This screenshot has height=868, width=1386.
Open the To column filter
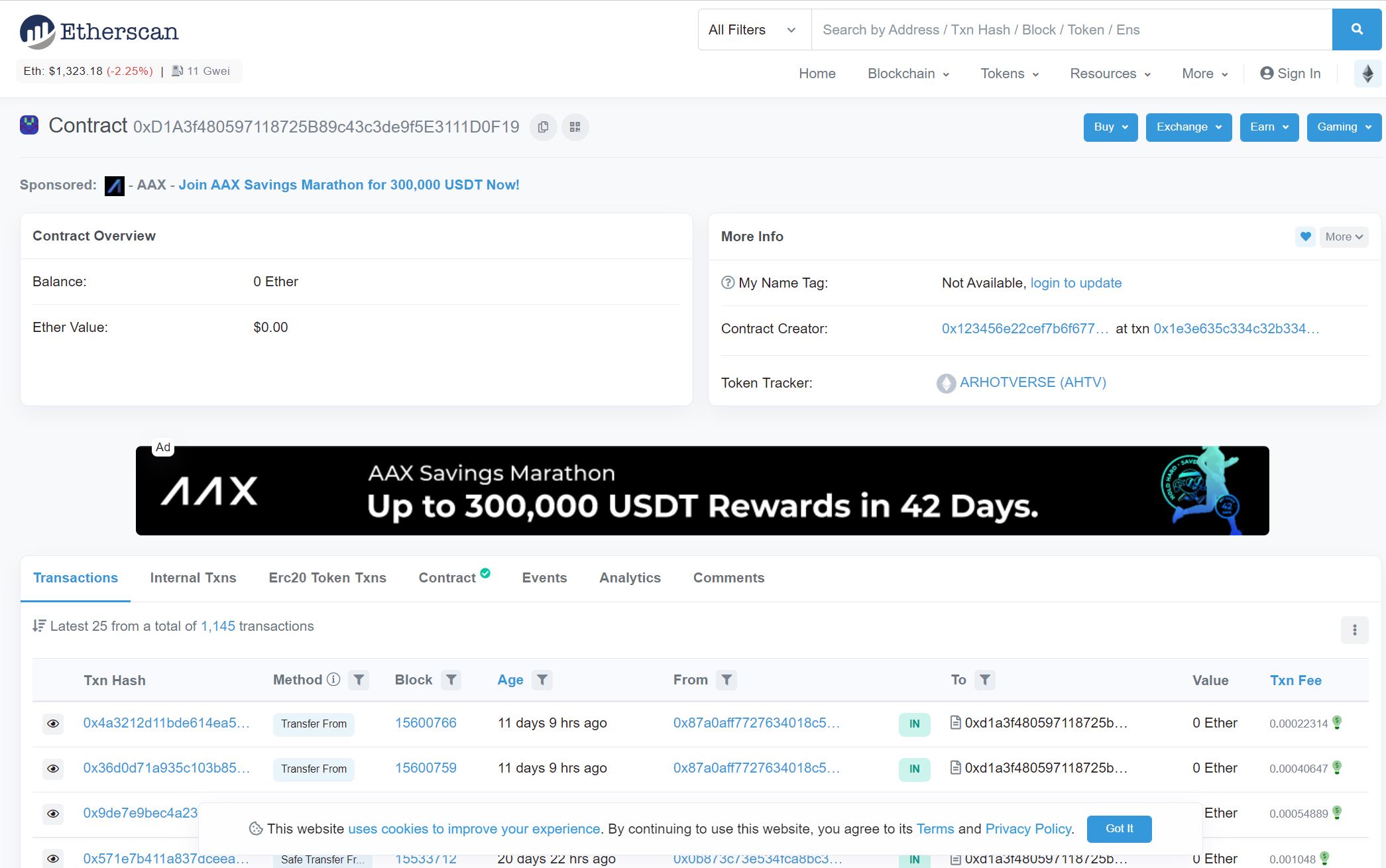pyautogui.click(x=985, y=680)
